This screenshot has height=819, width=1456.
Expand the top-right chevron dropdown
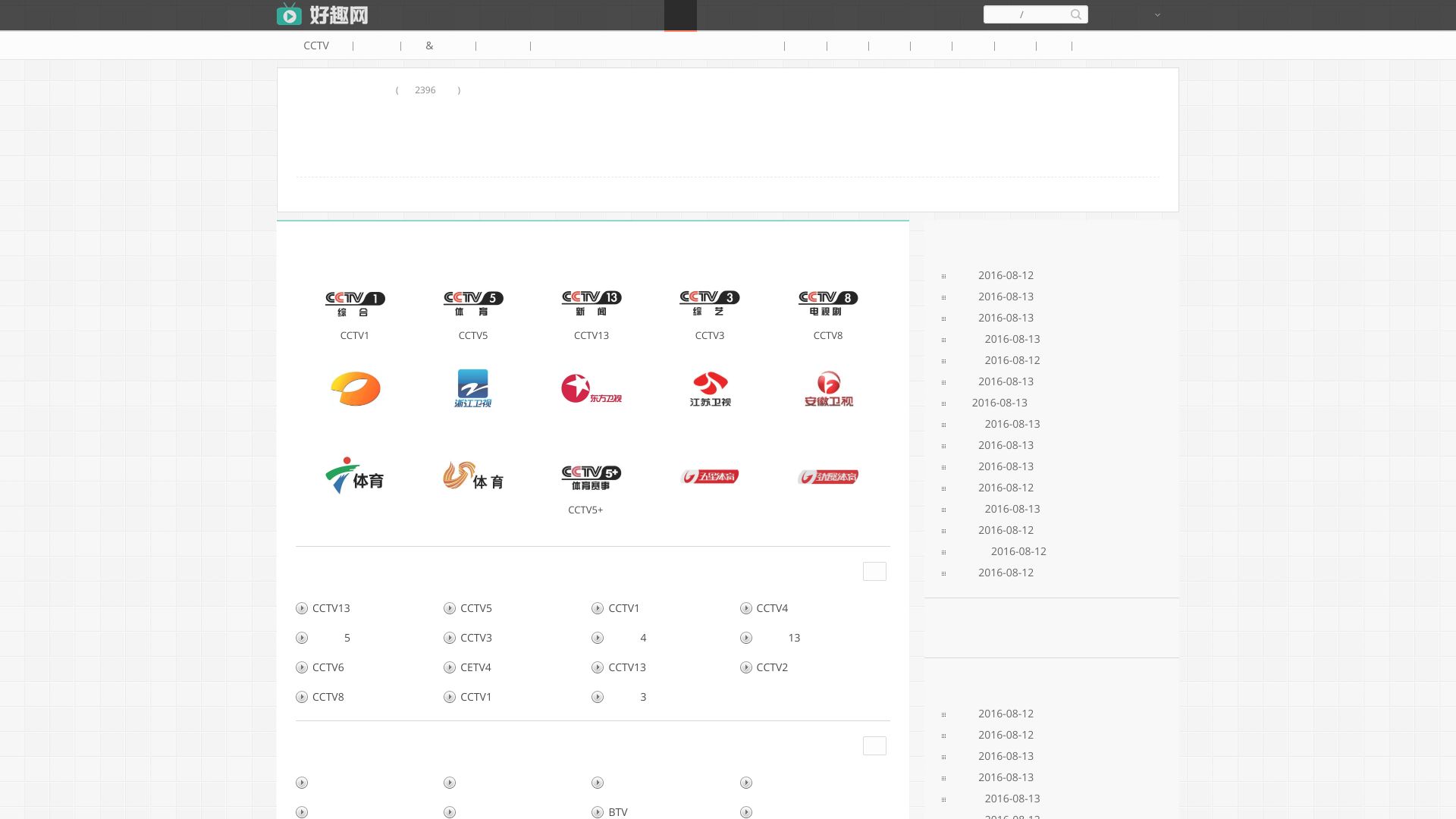pyautogui.click(x=1157, y=15)
